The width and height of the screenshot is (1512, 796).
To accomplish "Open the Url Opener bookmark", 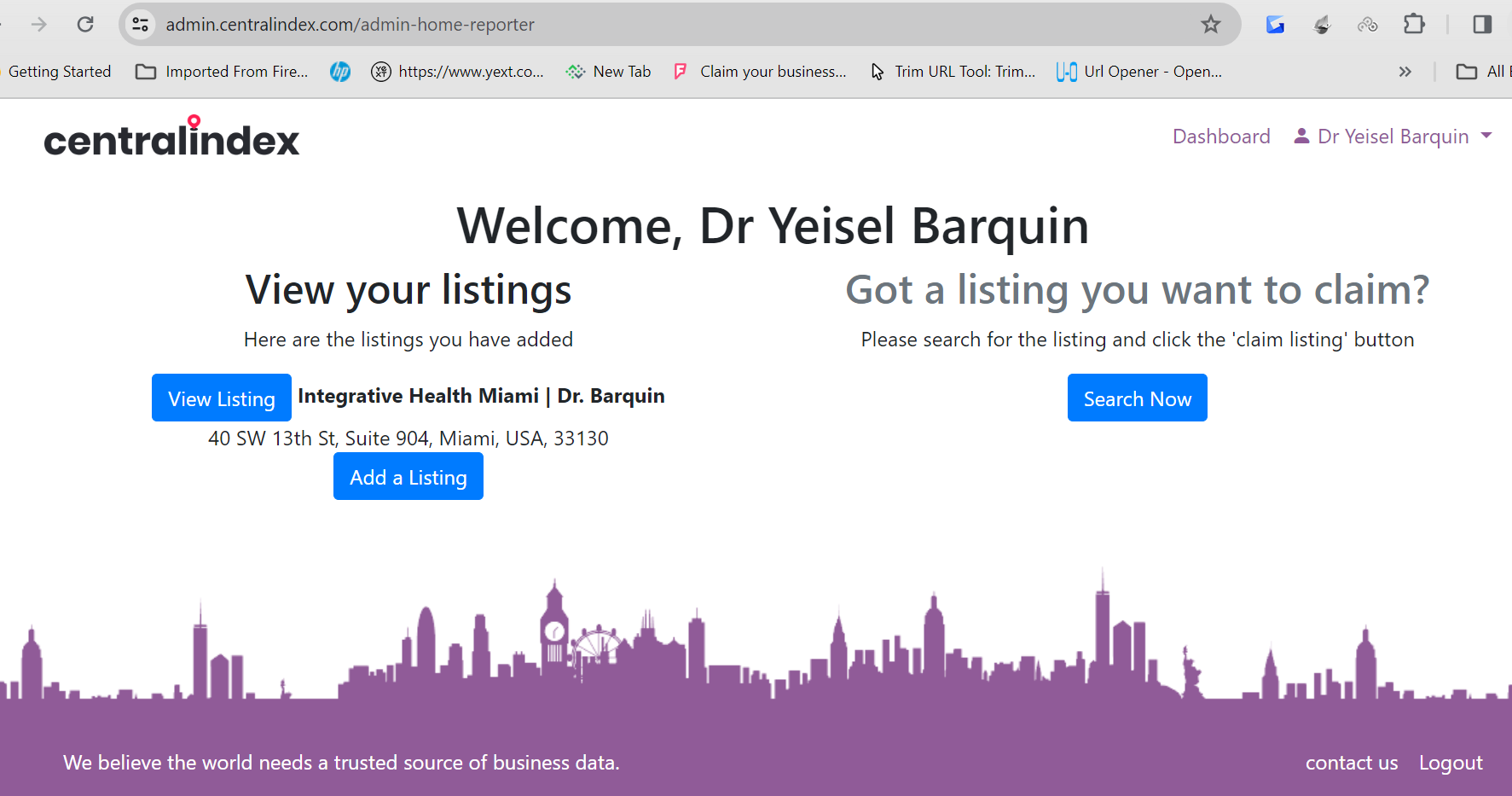I will click(1139, 72).
